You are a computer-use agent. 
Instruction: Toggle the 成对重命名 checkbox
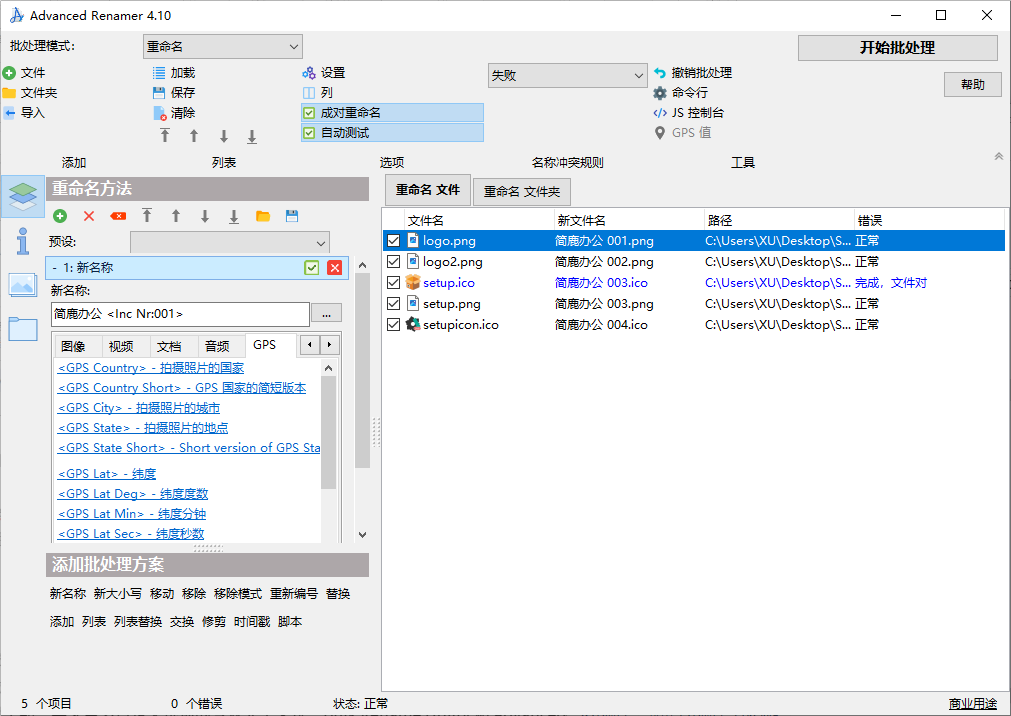(x=309, y=113)
